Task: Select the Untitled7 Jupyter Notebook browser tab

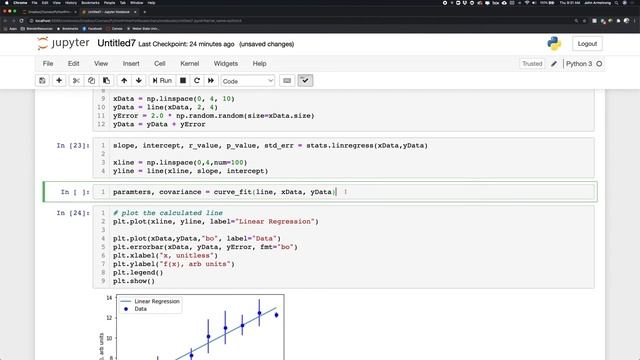Action: (109, 12)
